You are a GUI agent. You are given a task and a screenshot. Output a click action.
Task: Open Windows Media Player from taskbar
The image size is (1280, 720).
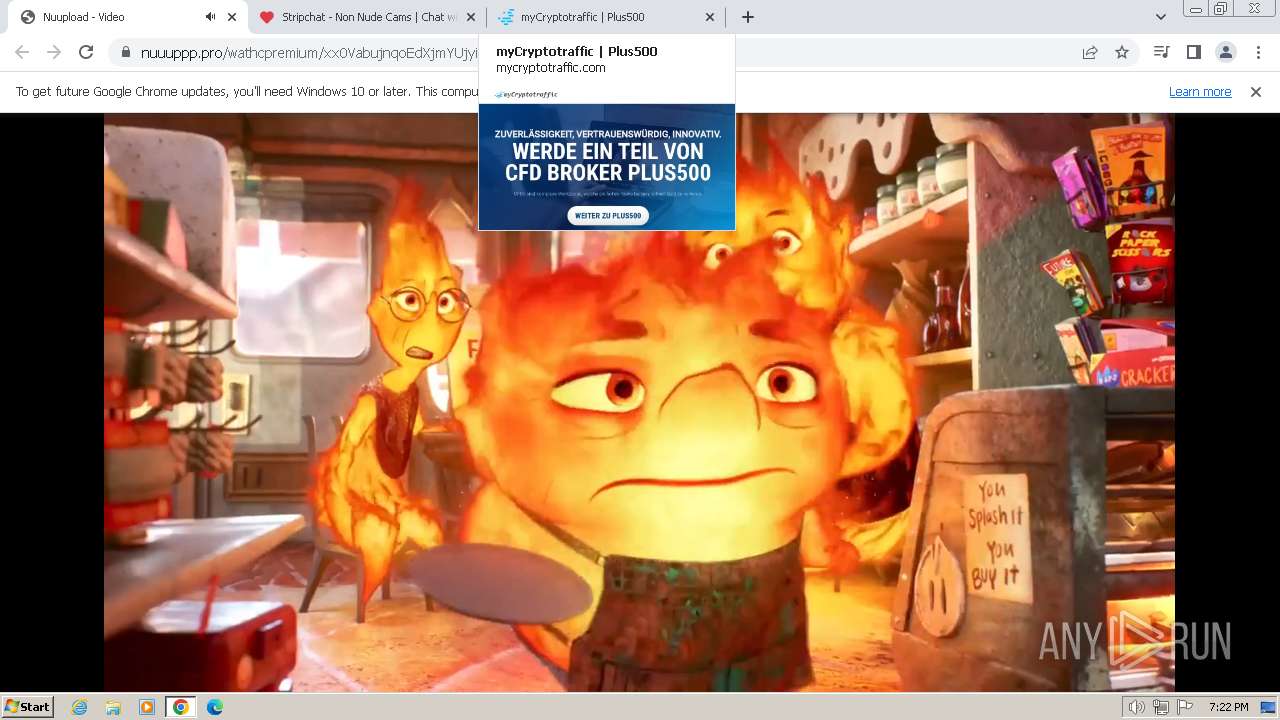(x=147, y=707)
